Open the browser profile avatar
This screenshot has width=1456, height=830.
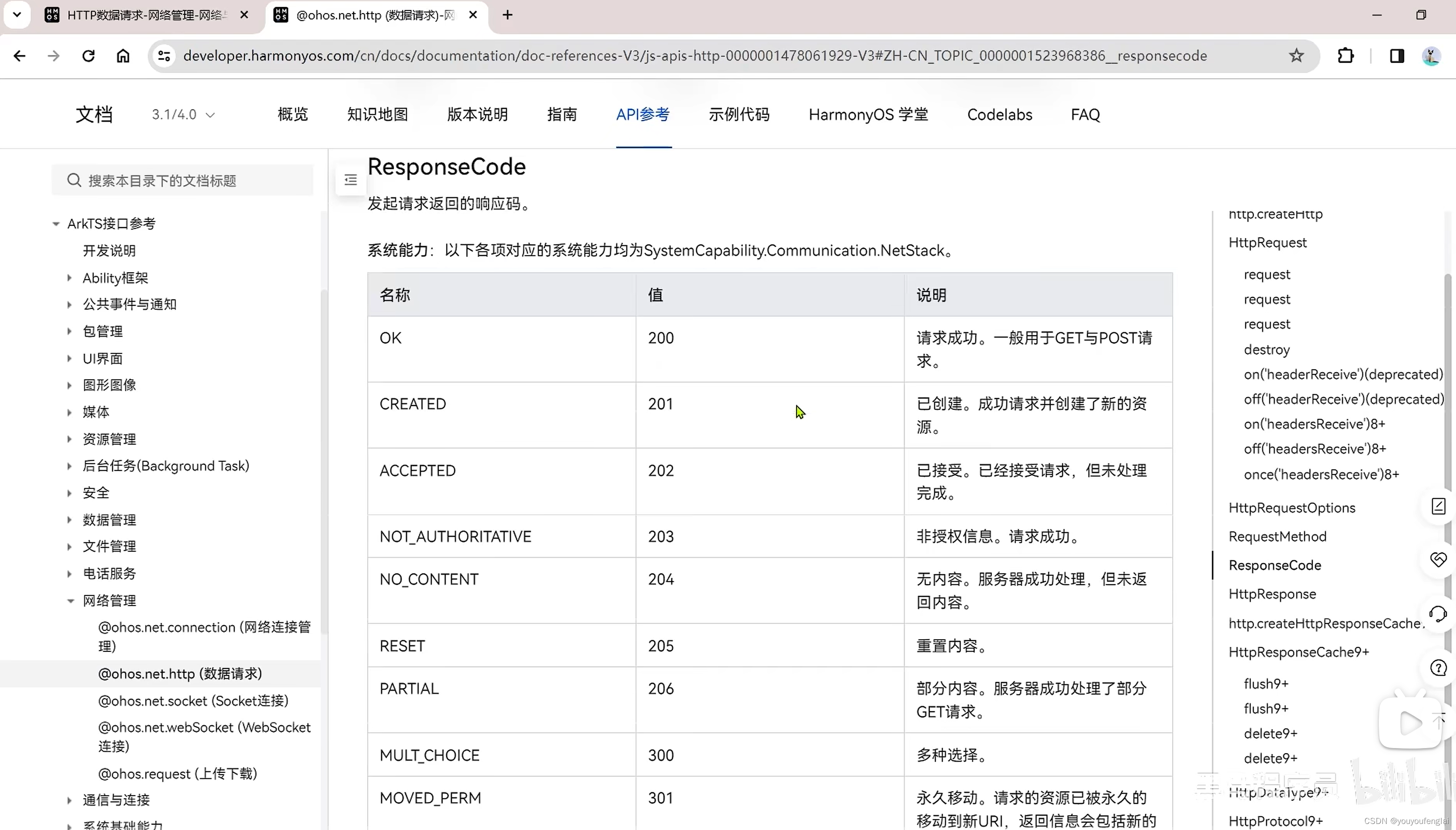[1431, 56]
